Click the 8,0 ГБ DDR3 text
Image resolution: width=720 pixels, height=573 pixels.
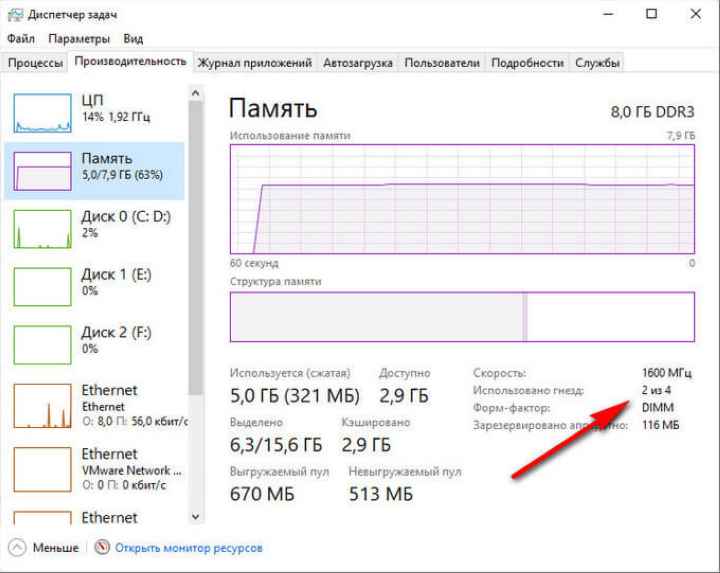(652, 112)
